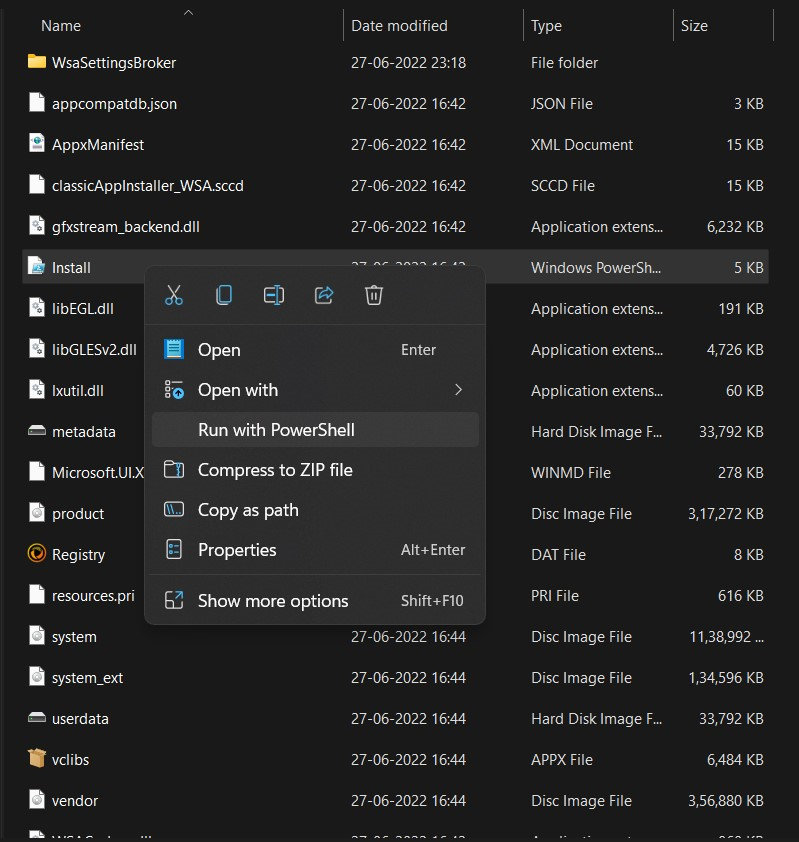Click the gfxstream_backend.dll file icon
This screenshot has width=799, height=842.
pyautogui.click(x=37, y=226)
